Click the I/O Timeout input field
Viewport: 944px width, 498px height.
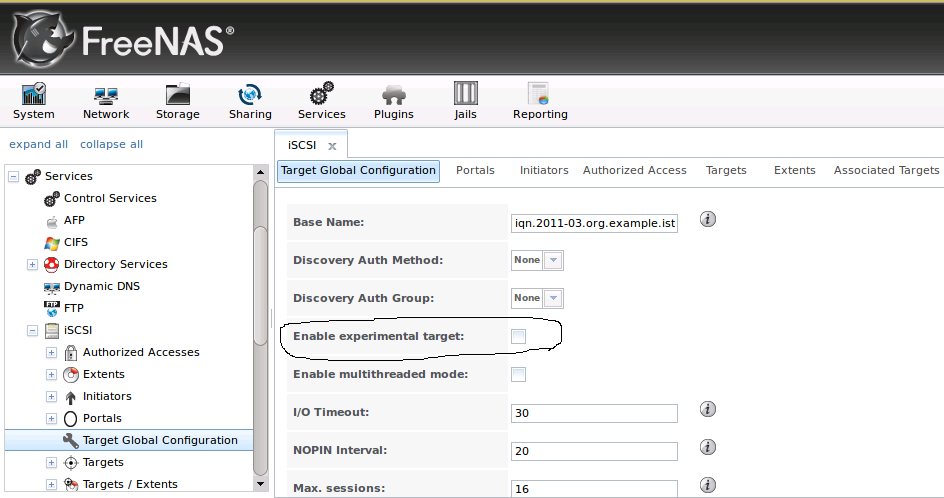594,413
